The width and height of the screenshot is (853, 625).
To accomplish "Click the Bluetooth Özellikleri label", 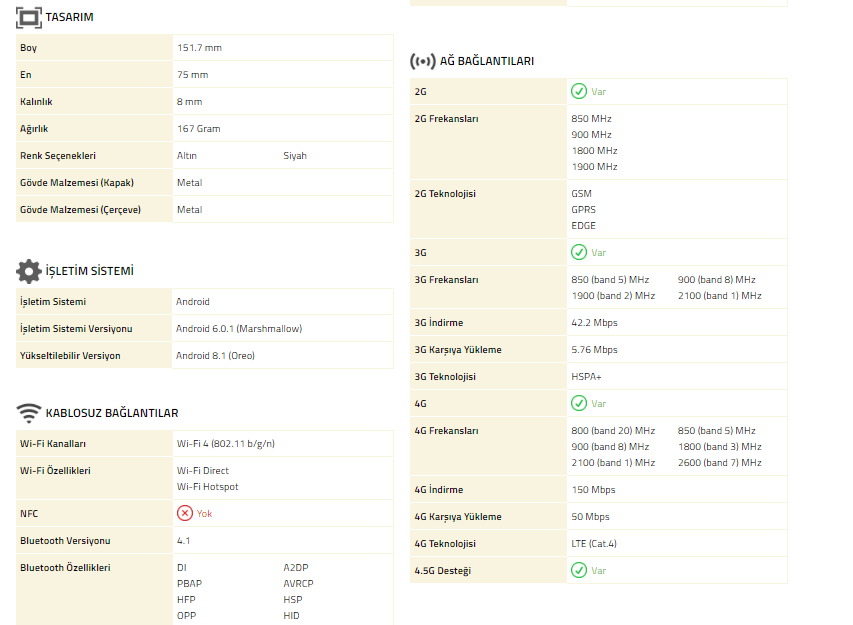I will pos(65,568).
